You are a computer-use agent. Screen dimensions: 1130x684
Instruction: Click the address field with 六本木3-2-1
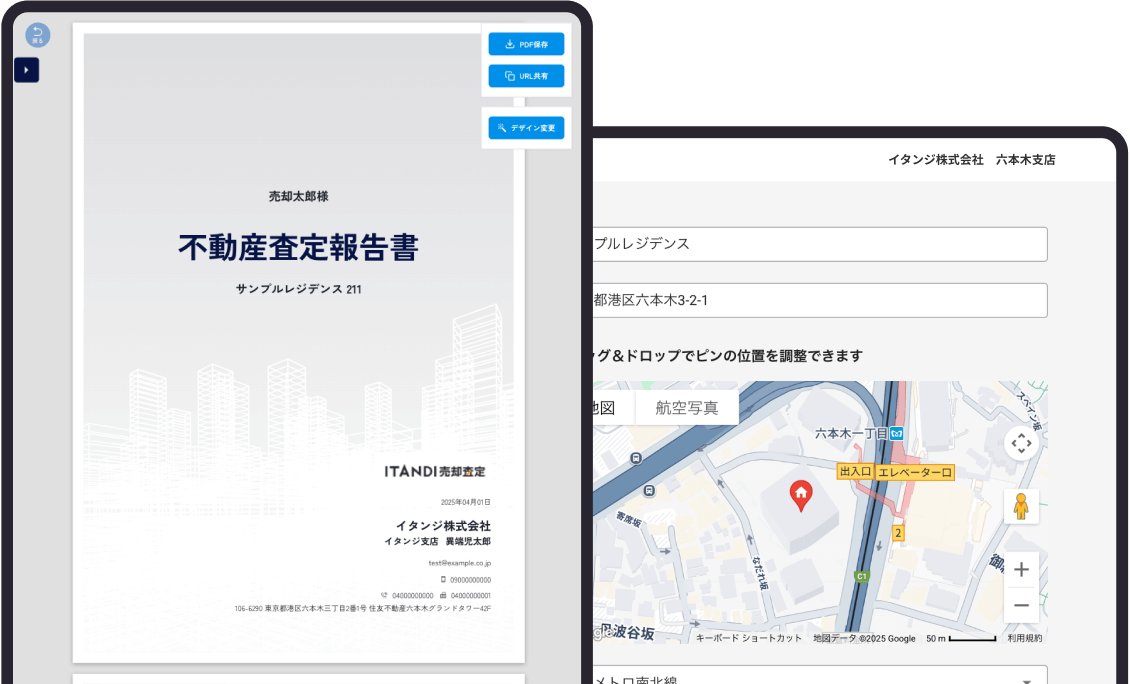pos(820,300)
